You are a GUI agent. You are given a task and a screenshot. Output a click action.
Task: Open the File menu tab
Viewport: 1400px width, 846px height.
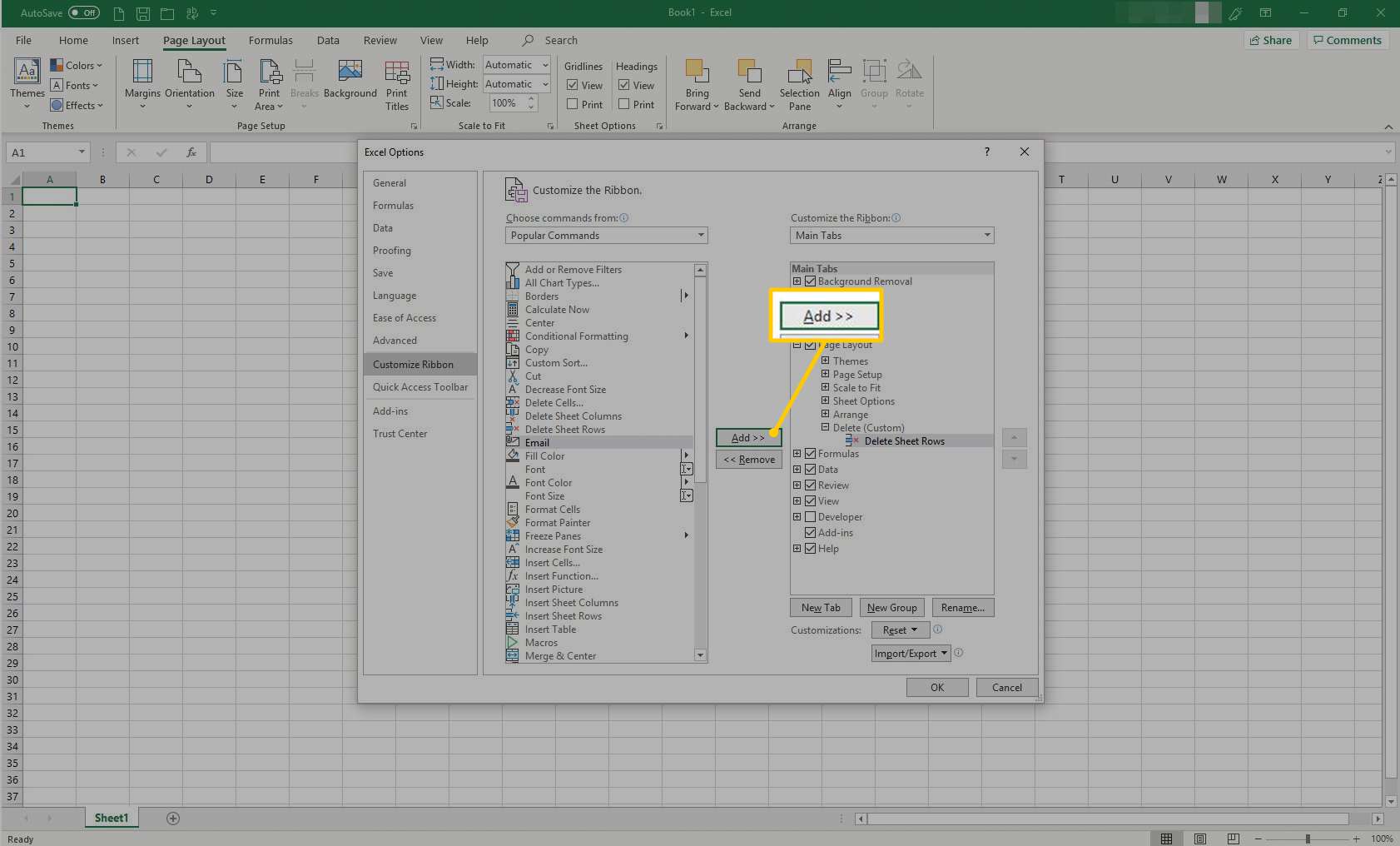point(23,40)
